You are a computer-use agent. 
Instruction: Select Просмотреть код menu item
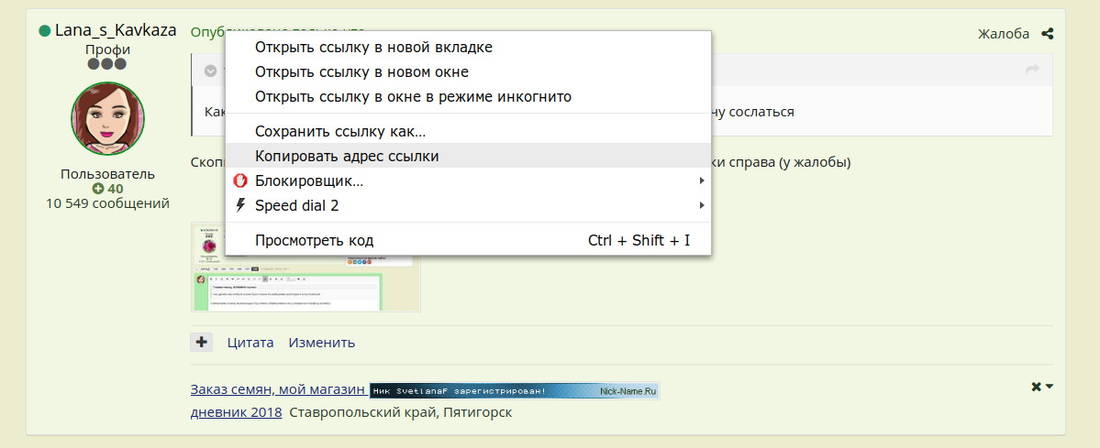click(314, 240)
